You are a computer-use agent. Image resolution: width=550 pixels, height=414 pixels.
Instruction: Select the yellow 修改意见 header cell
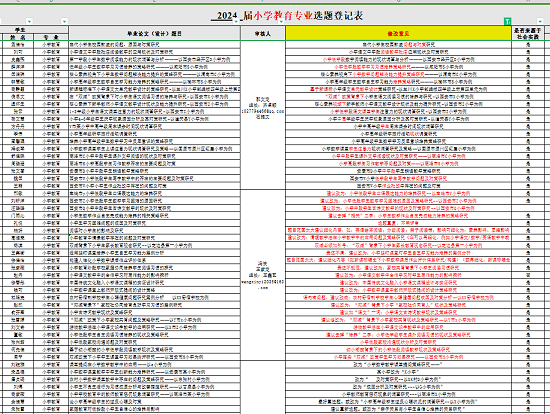[x=398, y=33]
